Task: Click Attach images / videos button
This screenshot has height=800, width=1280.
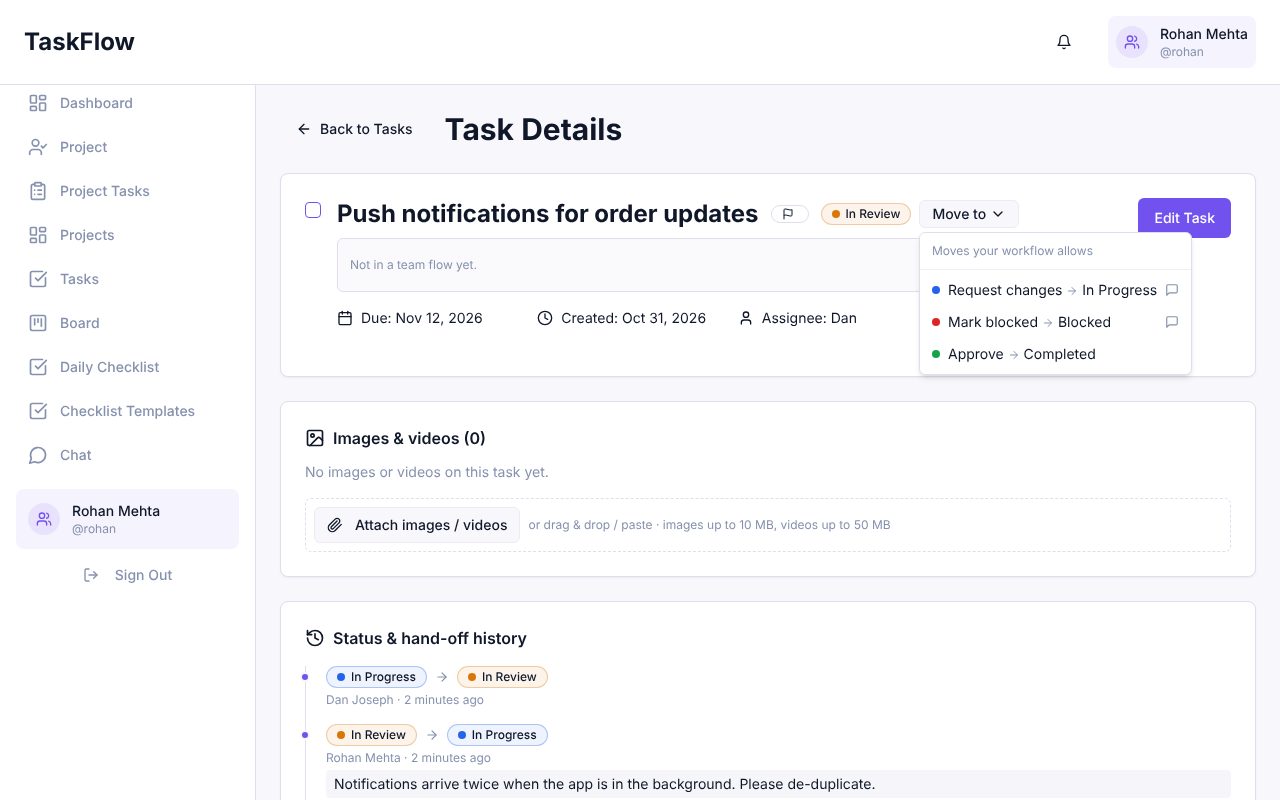Action: [417, 525]
